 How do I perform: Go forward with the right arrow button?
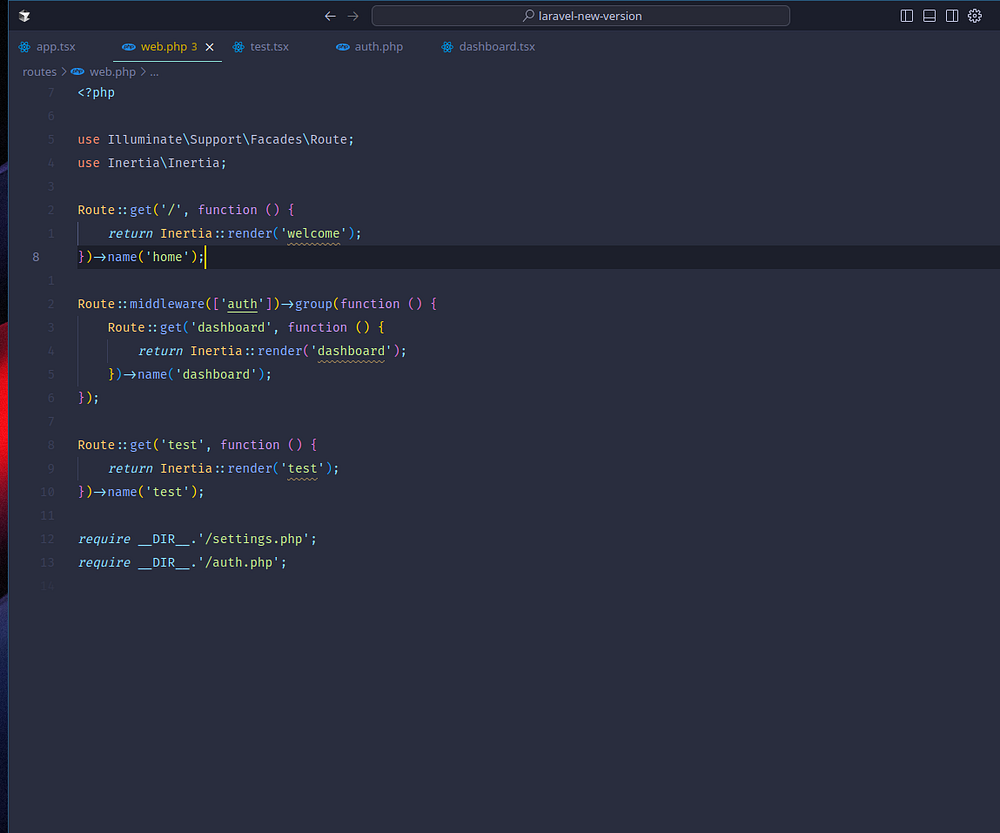[x=353, y=16]
